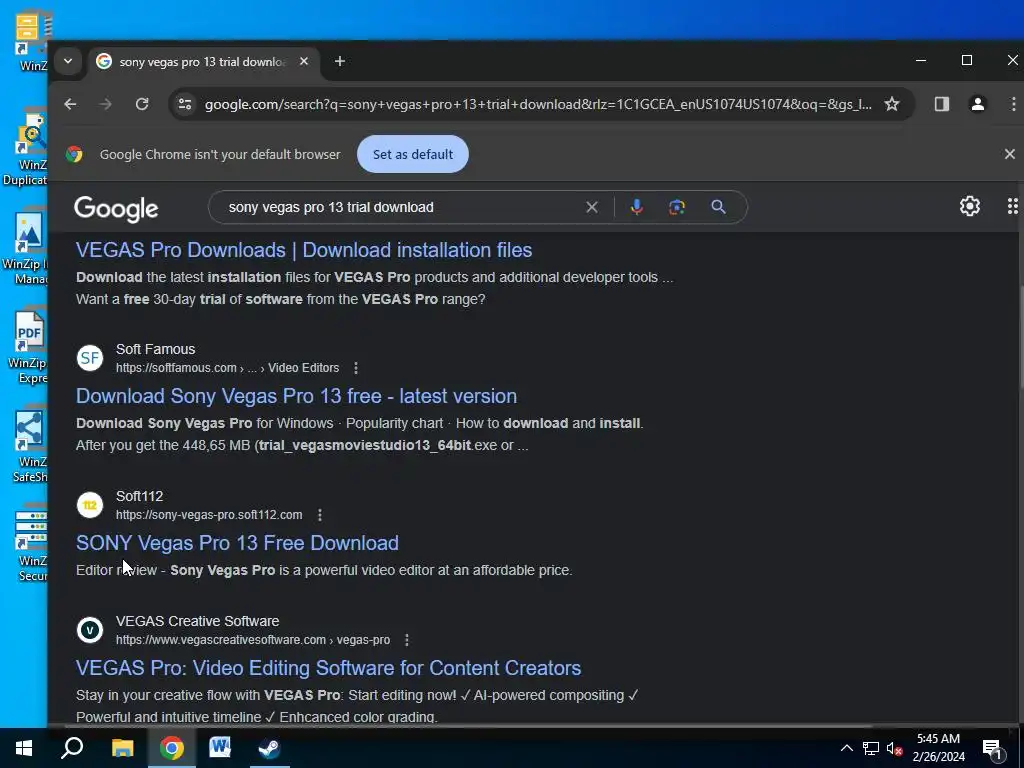Screen dimensions: 1024x768
Task: Open network status tray icon
Action: click(870, 748)
